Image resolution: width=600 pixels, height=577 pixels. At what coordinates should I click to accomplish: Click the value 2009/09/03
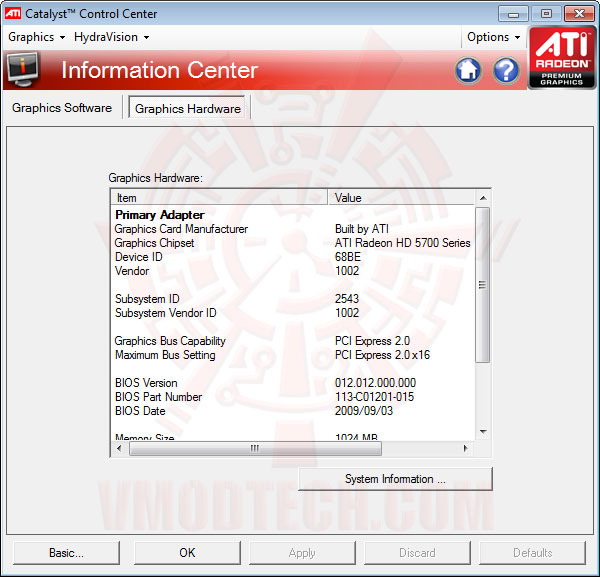click(x=364, y=411)
